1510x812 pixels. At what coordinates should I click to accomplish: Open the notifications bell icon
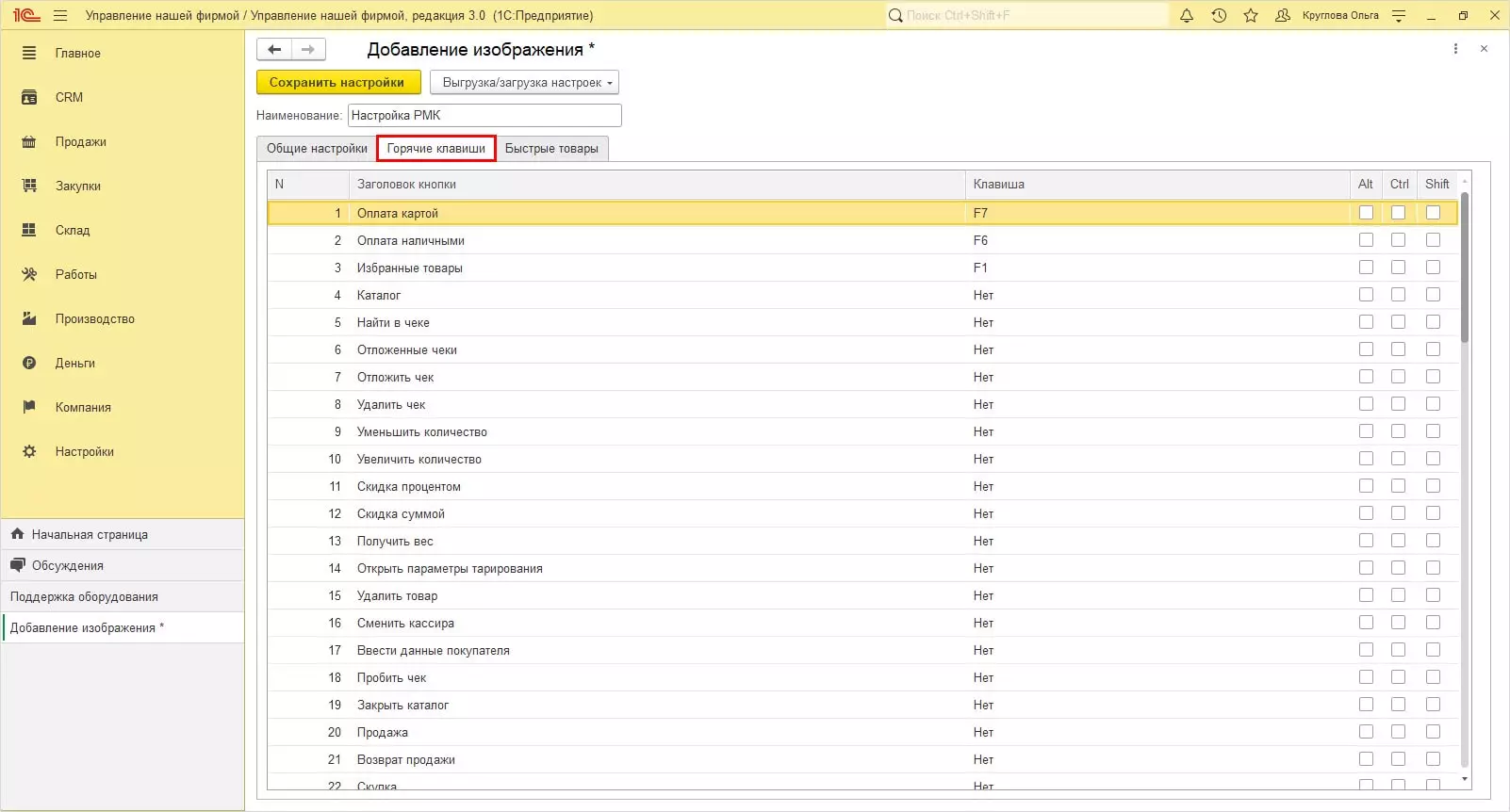pos(1187,16)
